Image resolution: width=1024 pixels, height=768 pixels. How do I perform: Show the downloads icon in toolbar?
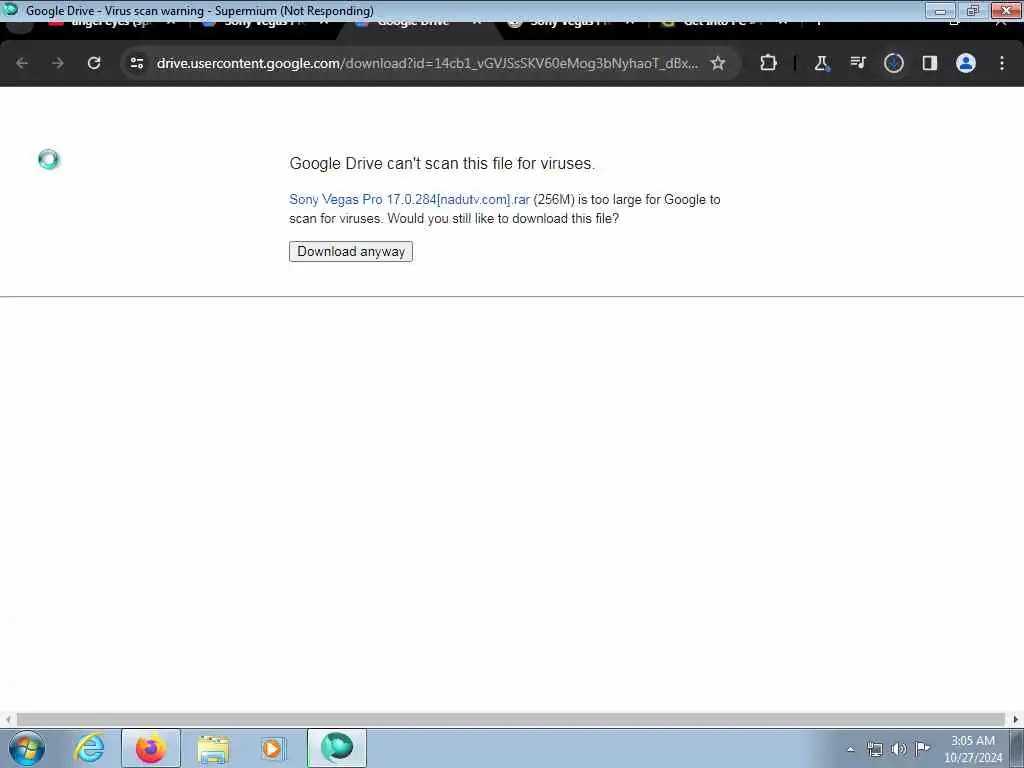893,63
